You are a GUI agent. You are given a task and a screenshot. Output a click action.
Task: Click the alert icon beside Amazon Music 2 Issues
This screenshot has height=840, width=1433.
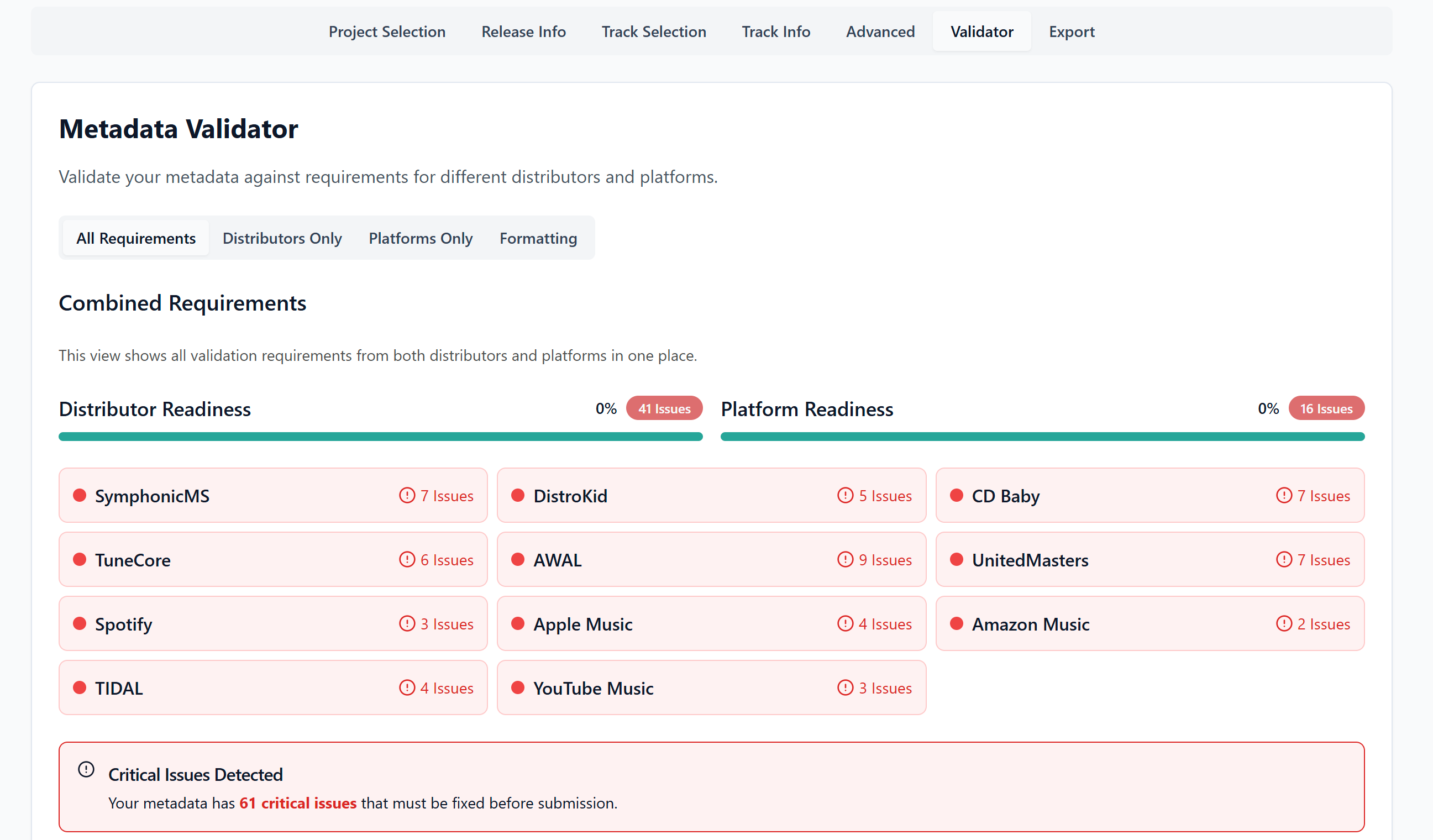click(x=1284, y=624)
